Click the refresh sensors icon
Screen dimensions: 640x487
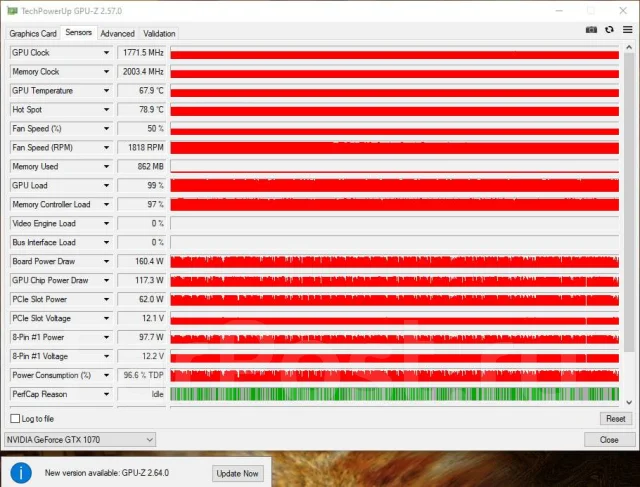pos(609,30)
